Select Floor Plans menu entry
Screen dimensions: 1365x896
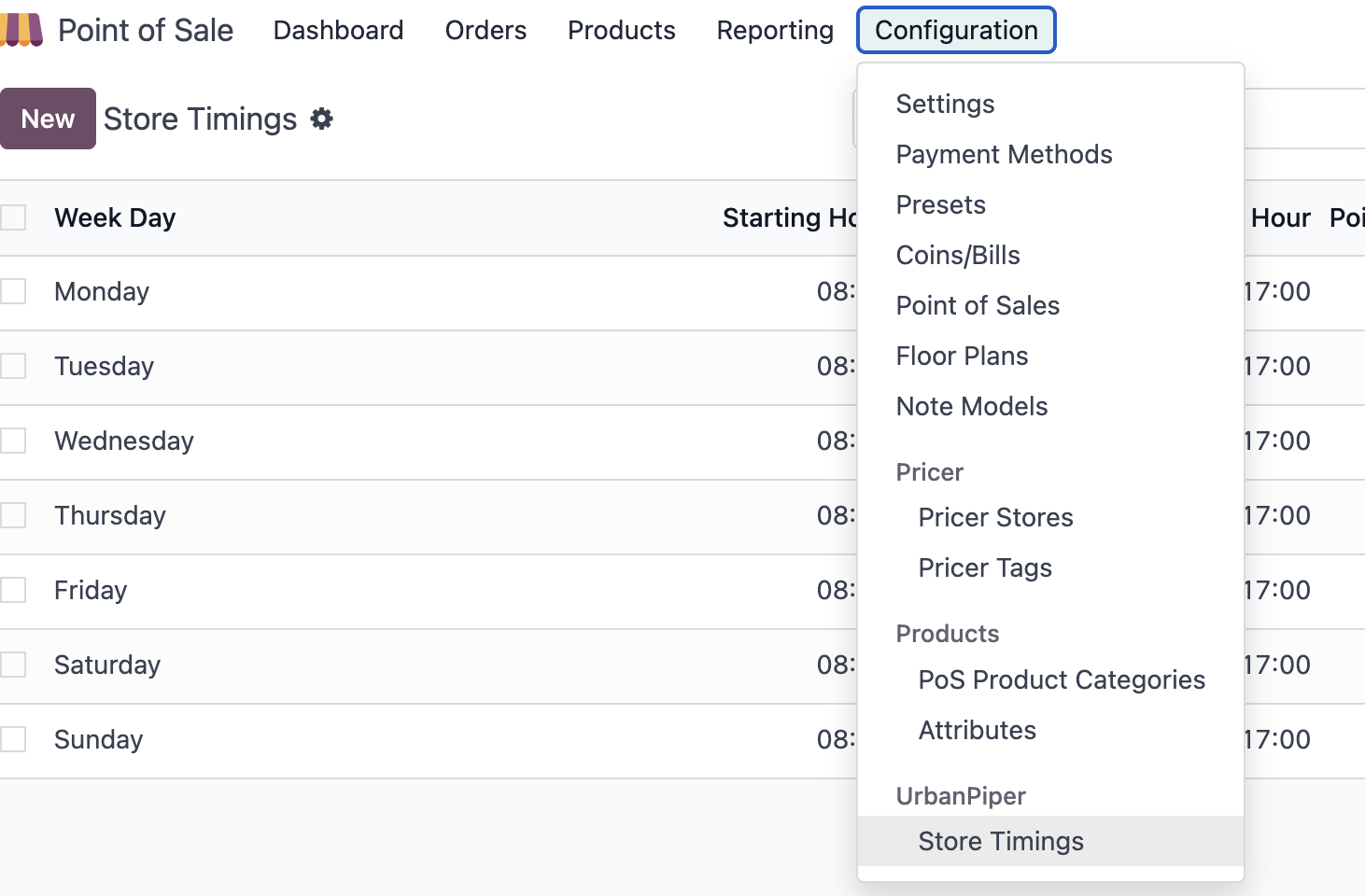(1050, 356)
